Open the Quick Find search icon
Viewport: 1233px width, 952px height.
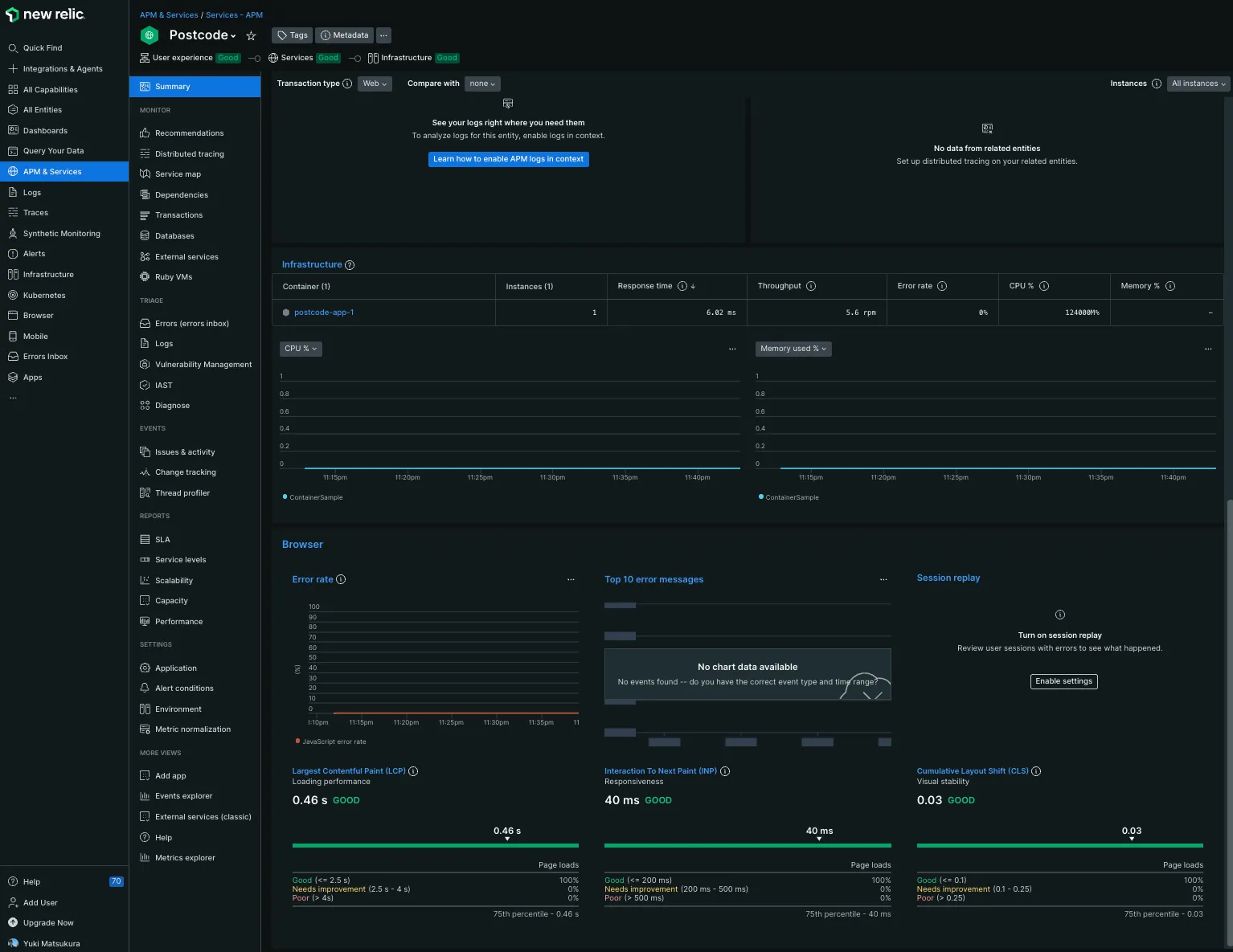tap(13, 48)
